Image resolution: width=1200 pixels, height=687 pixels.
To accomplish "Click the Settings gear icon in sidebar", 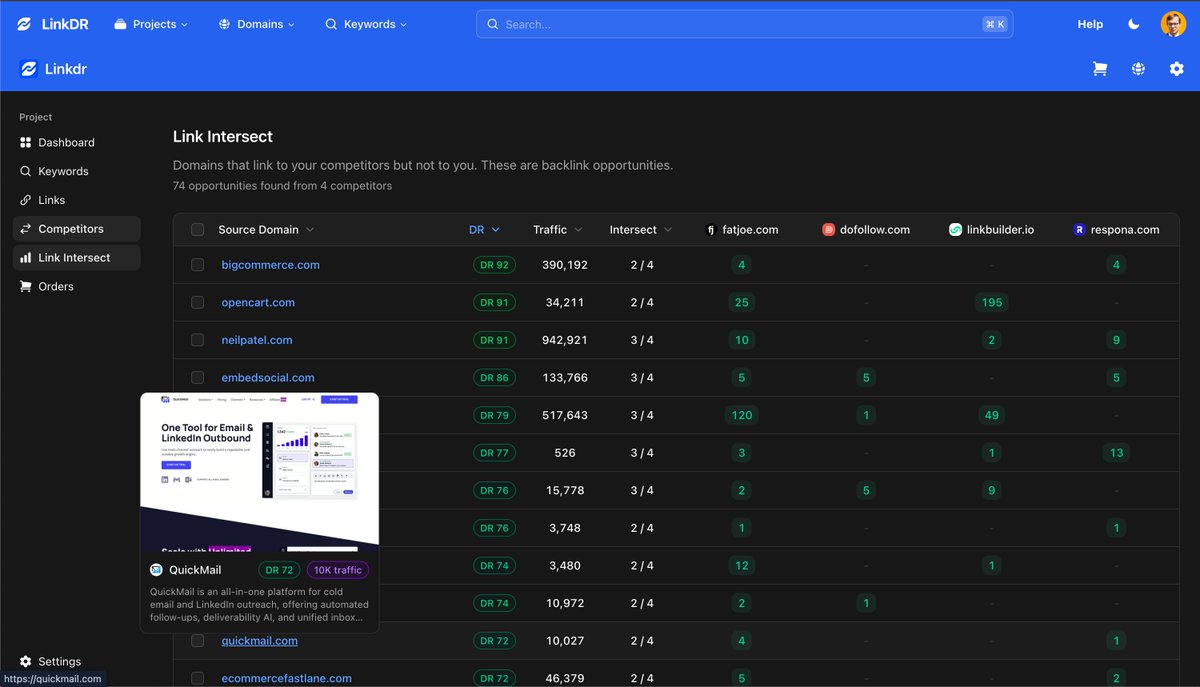I will pos(26,662).
